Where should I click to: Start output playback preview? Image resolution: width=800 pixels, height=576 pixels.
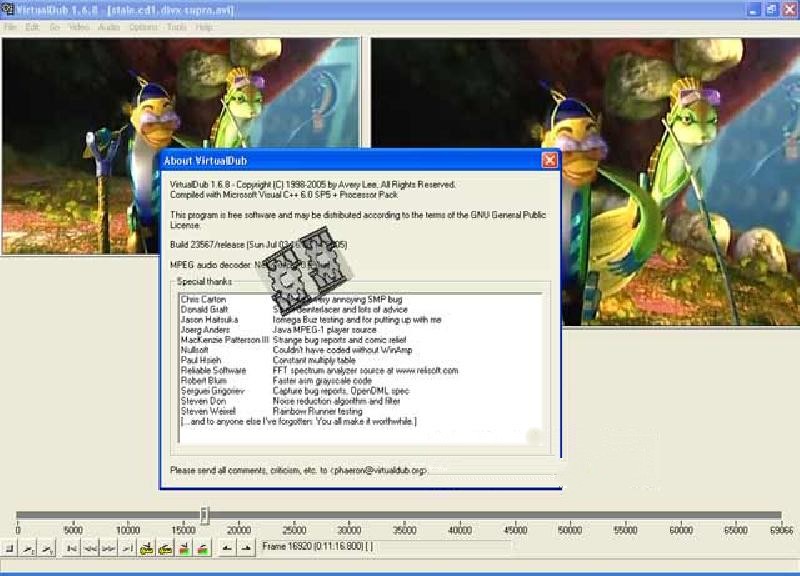point(46,548)
